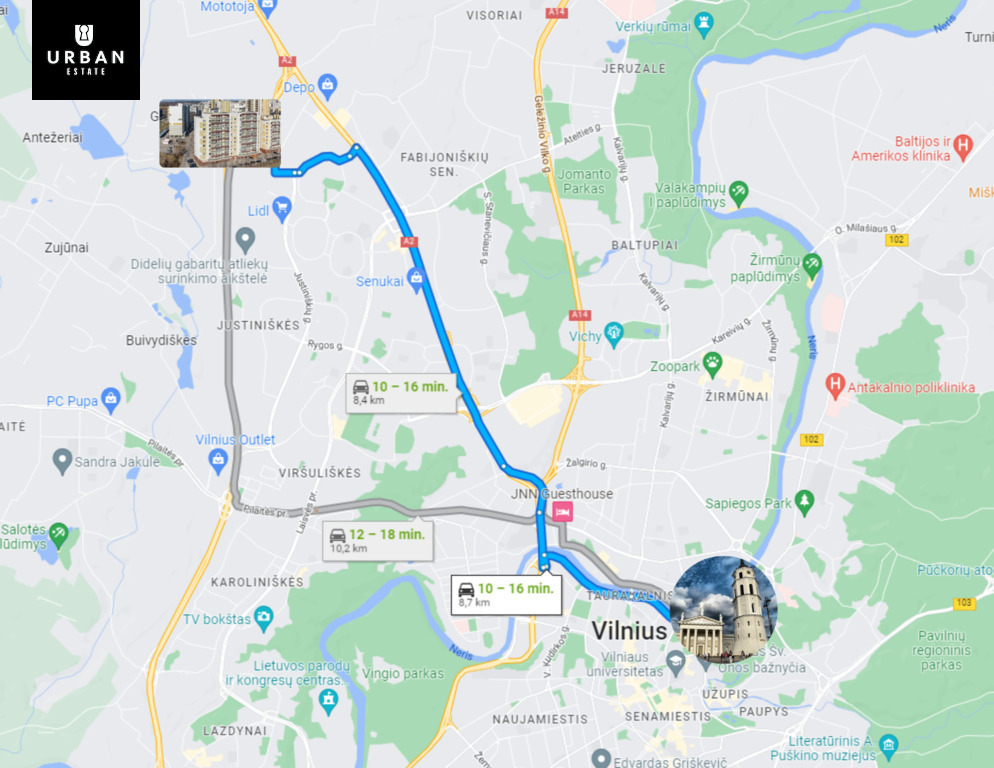Click the apartment building photo thumbnail
The width and height of the screenshot is (994, 768).
click(220, 133)
